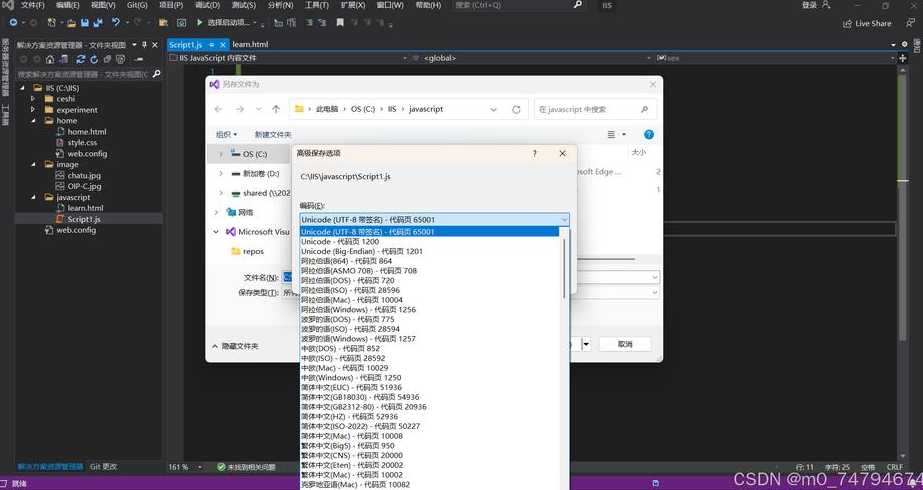Expand the ceshi folder in Solution Explorer
The image size is (923, 490).
click(34, 99)
